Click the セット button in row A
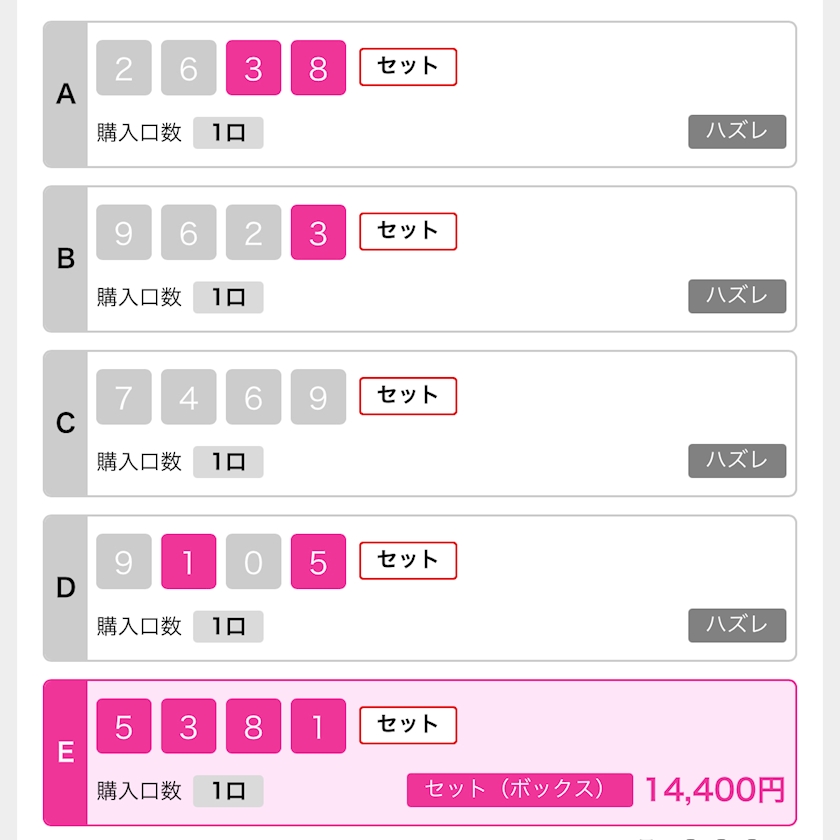Image resolution: width=840 pixels, height=840 pixels. click(408, 67)
